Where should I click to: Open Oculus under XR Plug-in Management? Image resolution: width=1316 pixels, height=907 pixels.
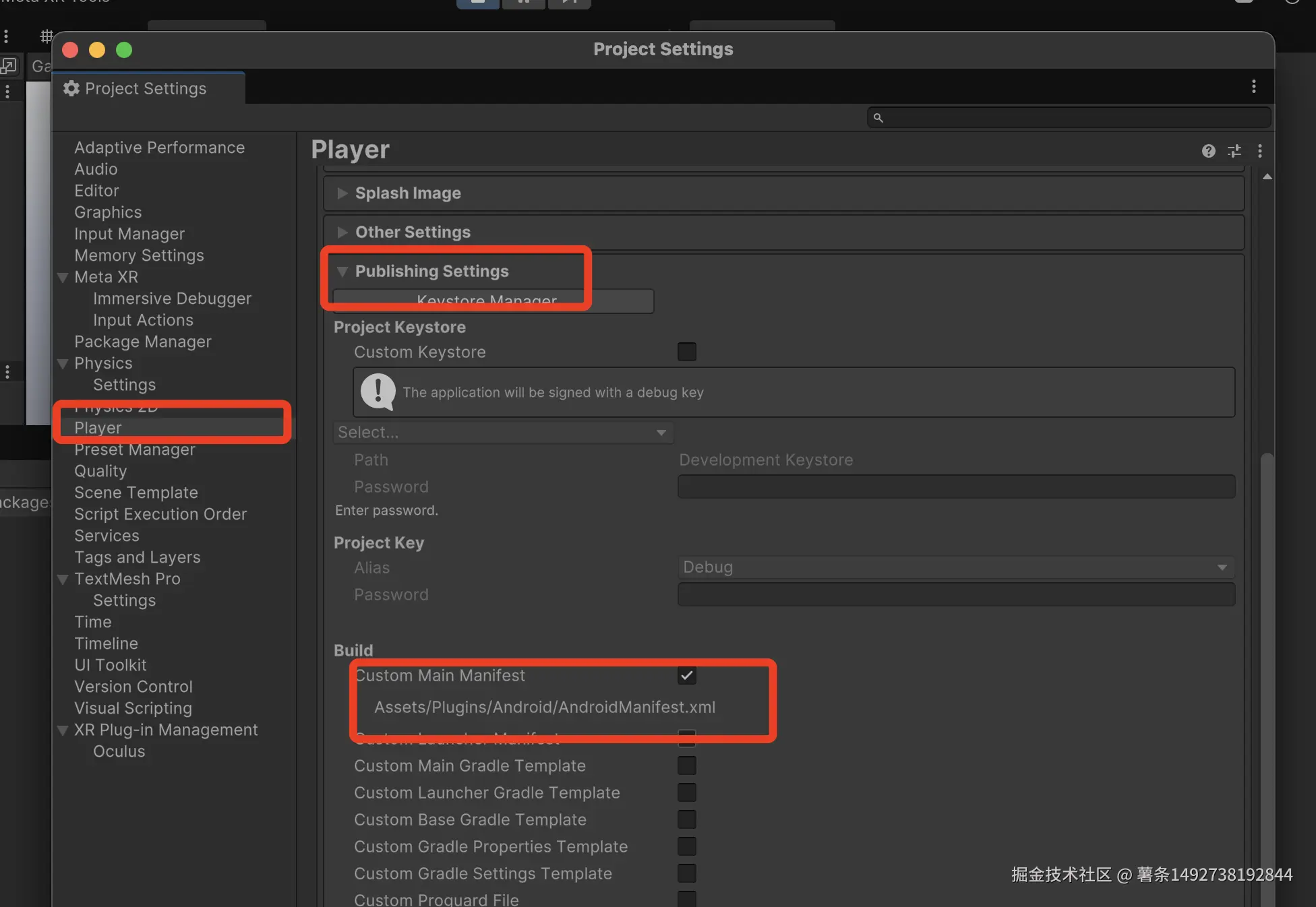[119, 751]
